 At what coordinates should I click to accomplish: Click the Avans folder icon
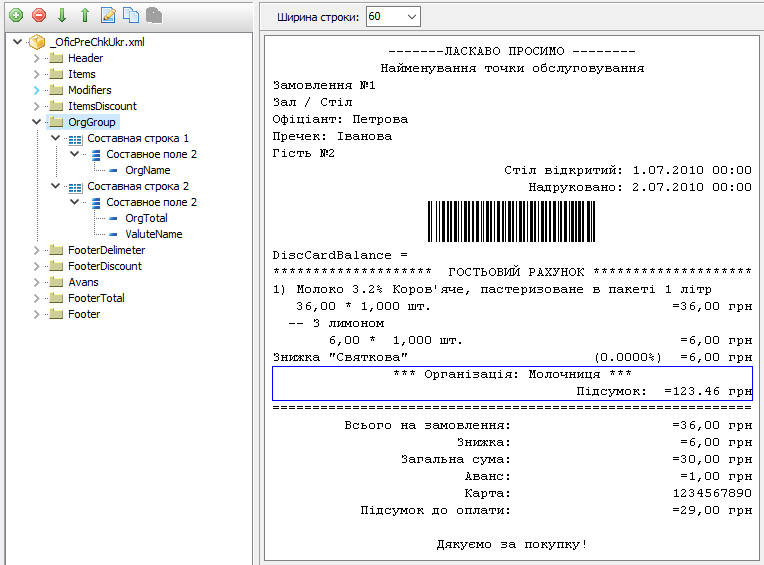(x=57, y=282)
